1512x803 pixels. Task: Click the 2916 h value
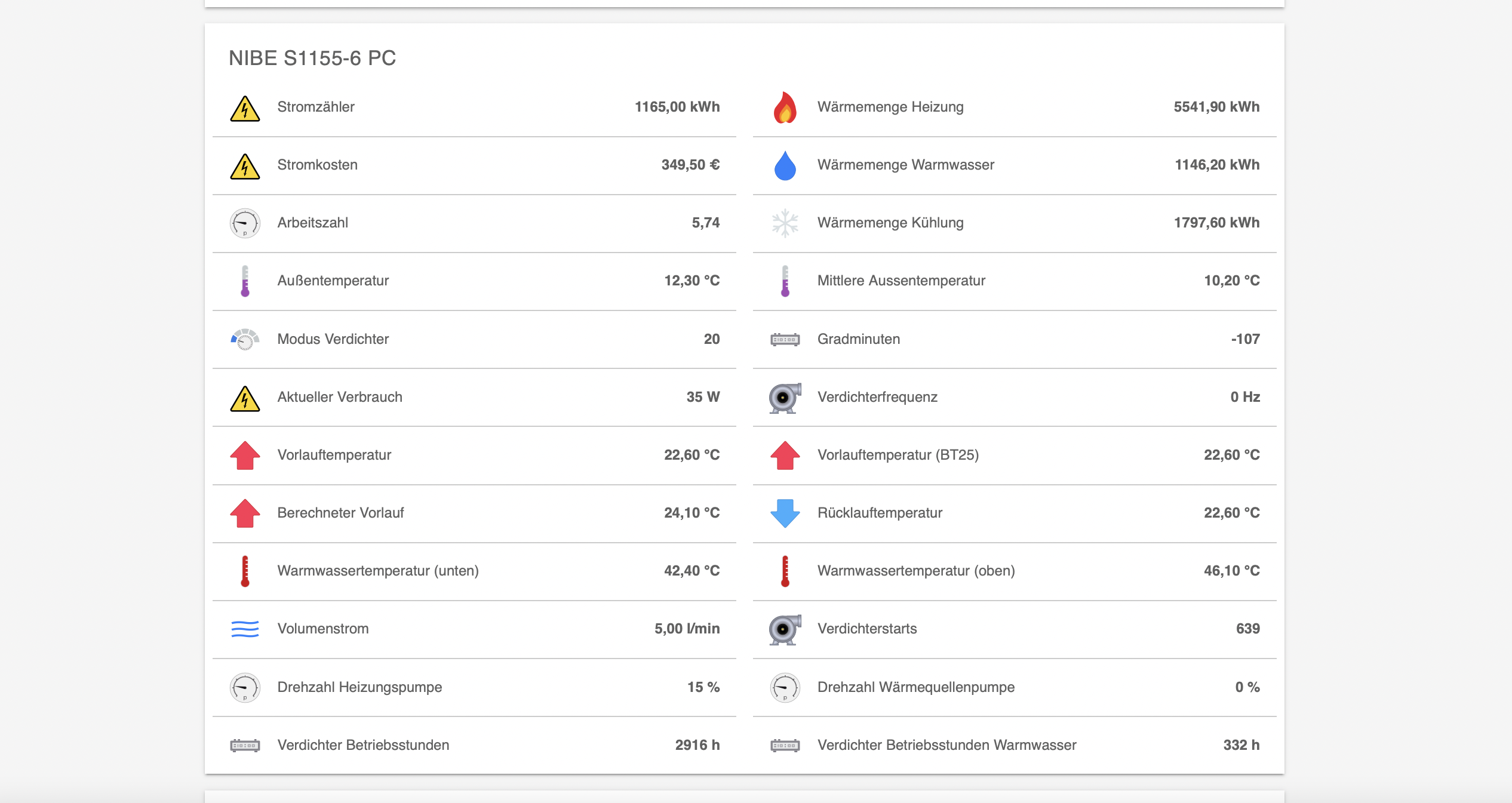tap(697, 745)
